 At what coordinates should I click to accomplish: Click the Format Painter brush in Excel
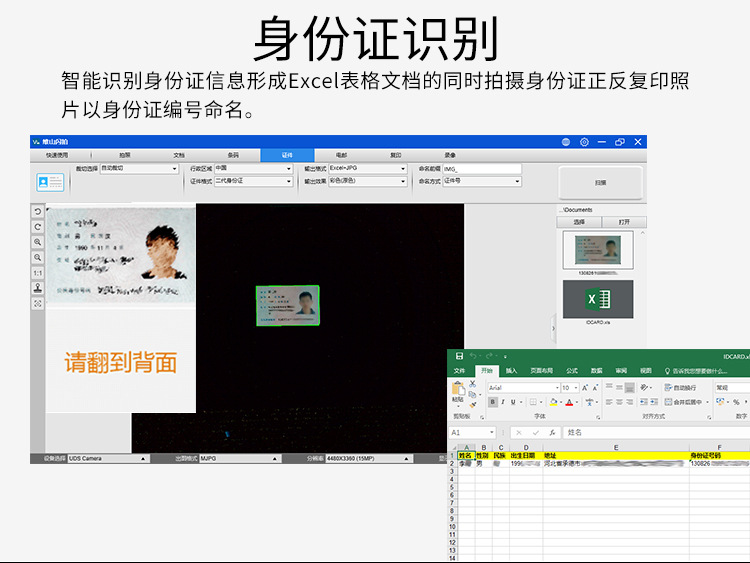click(x=473, y=405)
